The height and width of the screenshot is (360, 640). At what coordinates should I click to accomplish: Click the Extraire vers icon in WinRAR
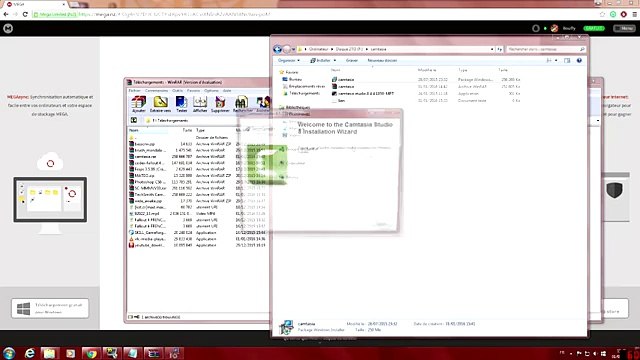(160, 104)
